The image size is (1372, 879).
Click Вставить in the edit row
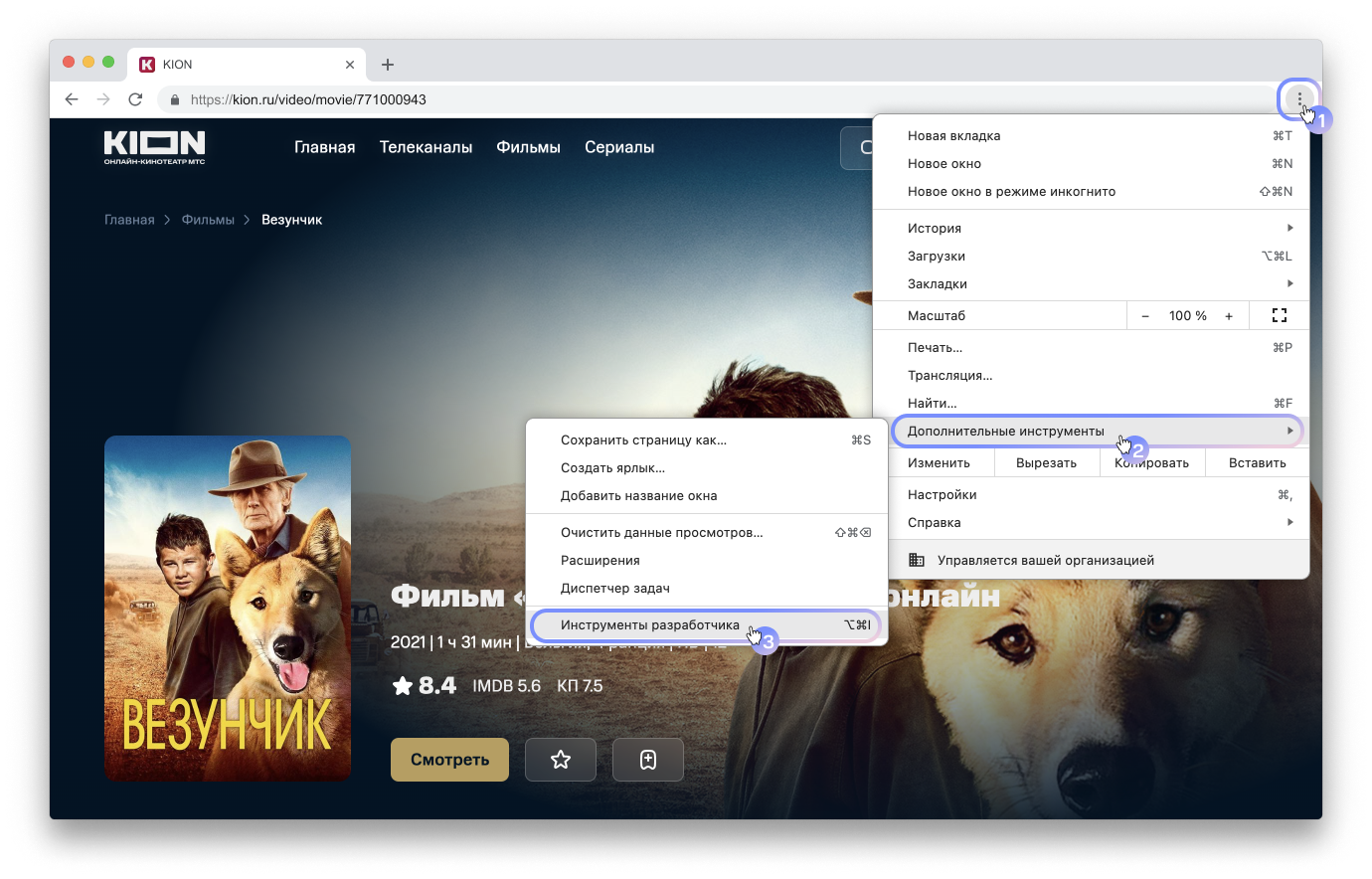coord(1257,462)
